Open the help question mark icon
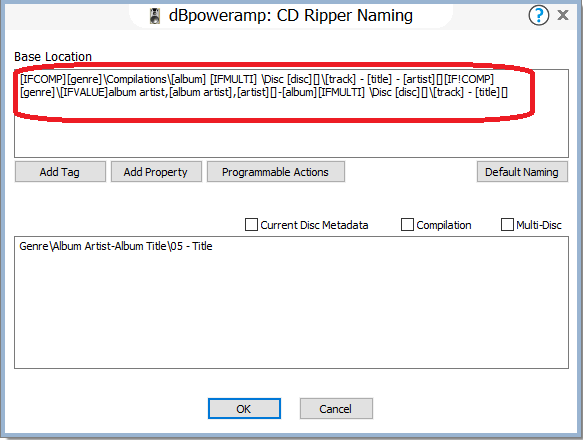Screen dimensions: 583x440 click(x=538, y=16)
